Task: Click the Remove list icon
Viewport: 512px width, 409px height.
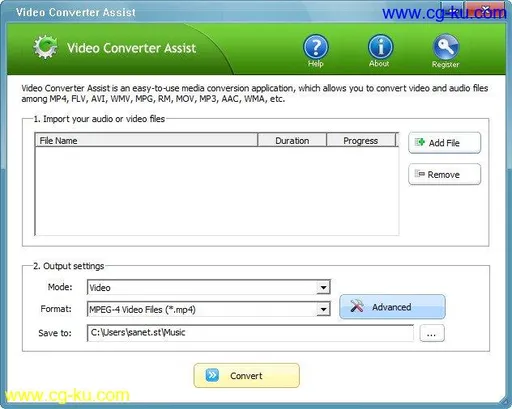Action: pos(419,174)
